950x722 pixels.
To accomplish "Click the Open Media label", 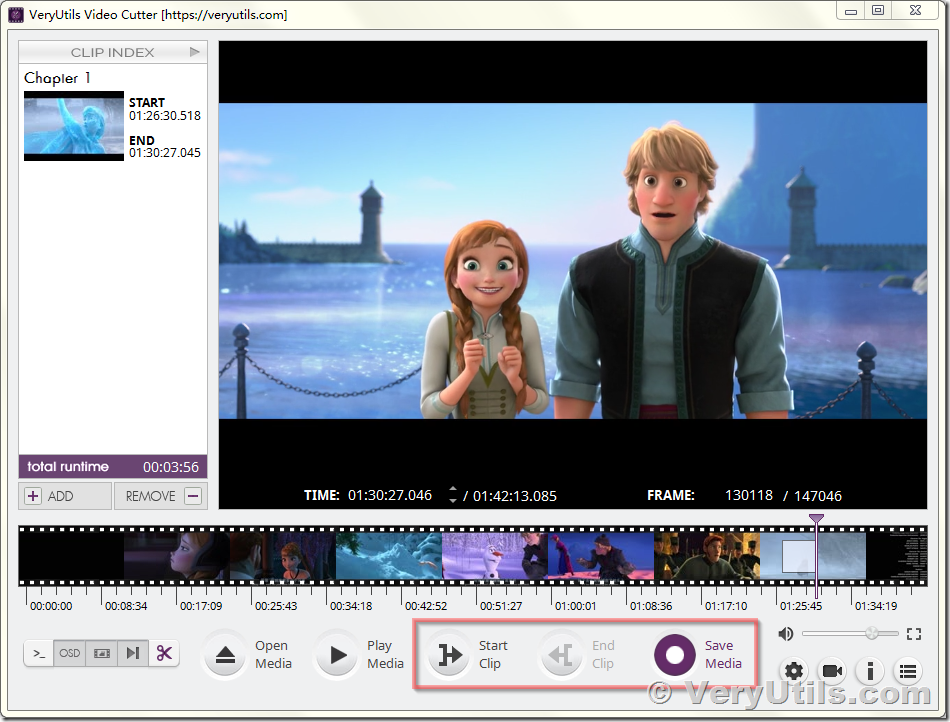I will 273,655.
